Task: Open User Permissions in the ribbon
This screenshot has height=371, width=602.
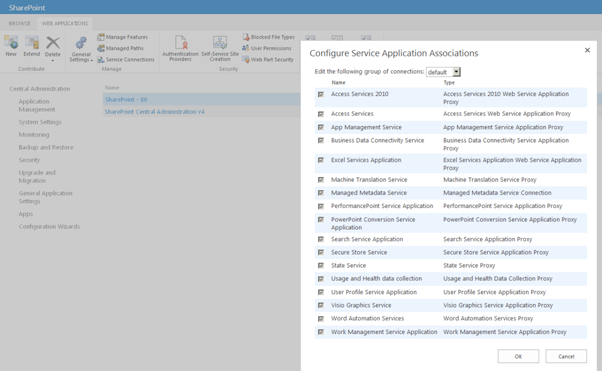Action: click(x=267, y=48)
